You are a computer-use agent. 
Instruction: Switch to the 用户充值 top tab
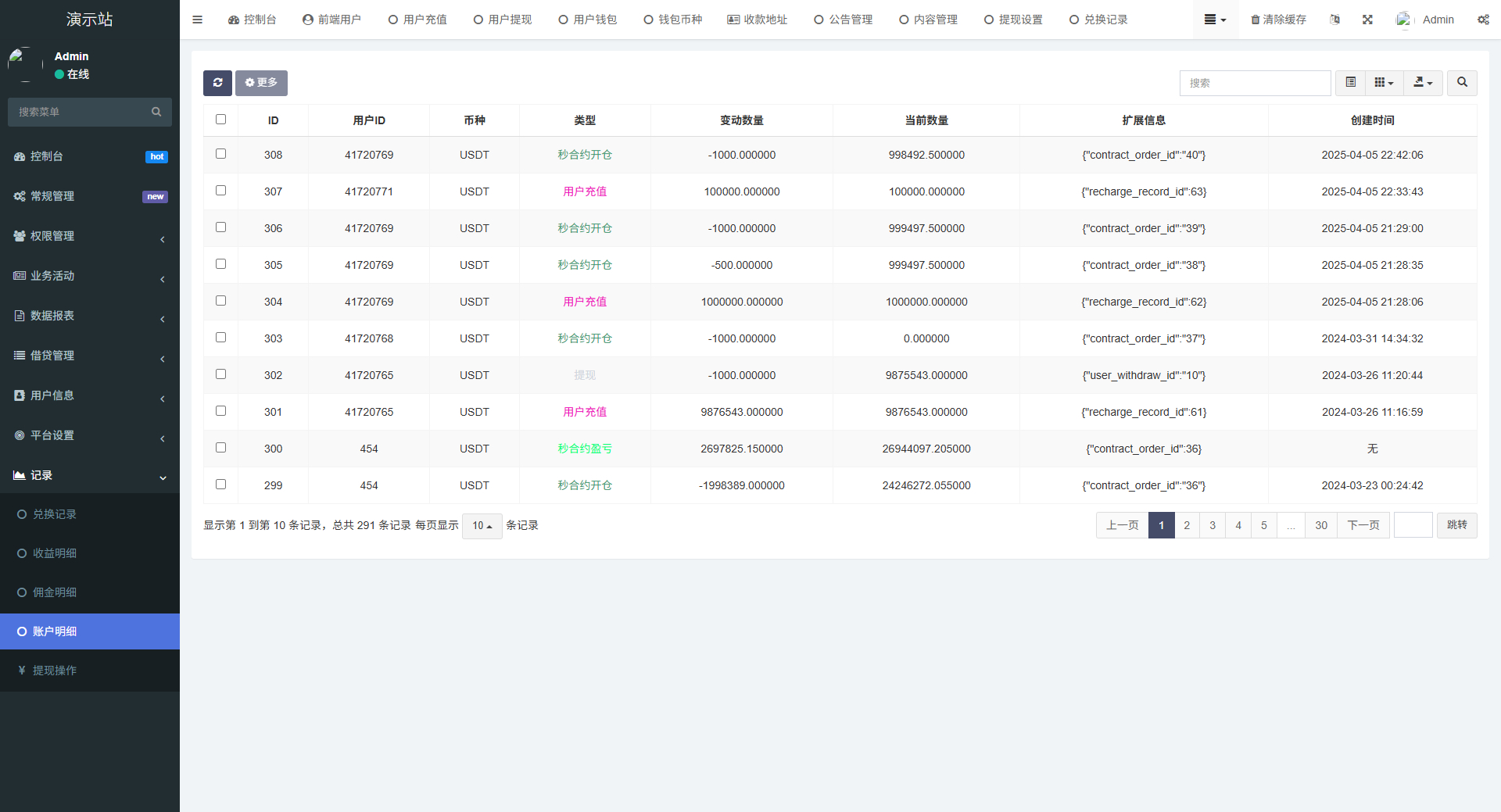[417, 20]
